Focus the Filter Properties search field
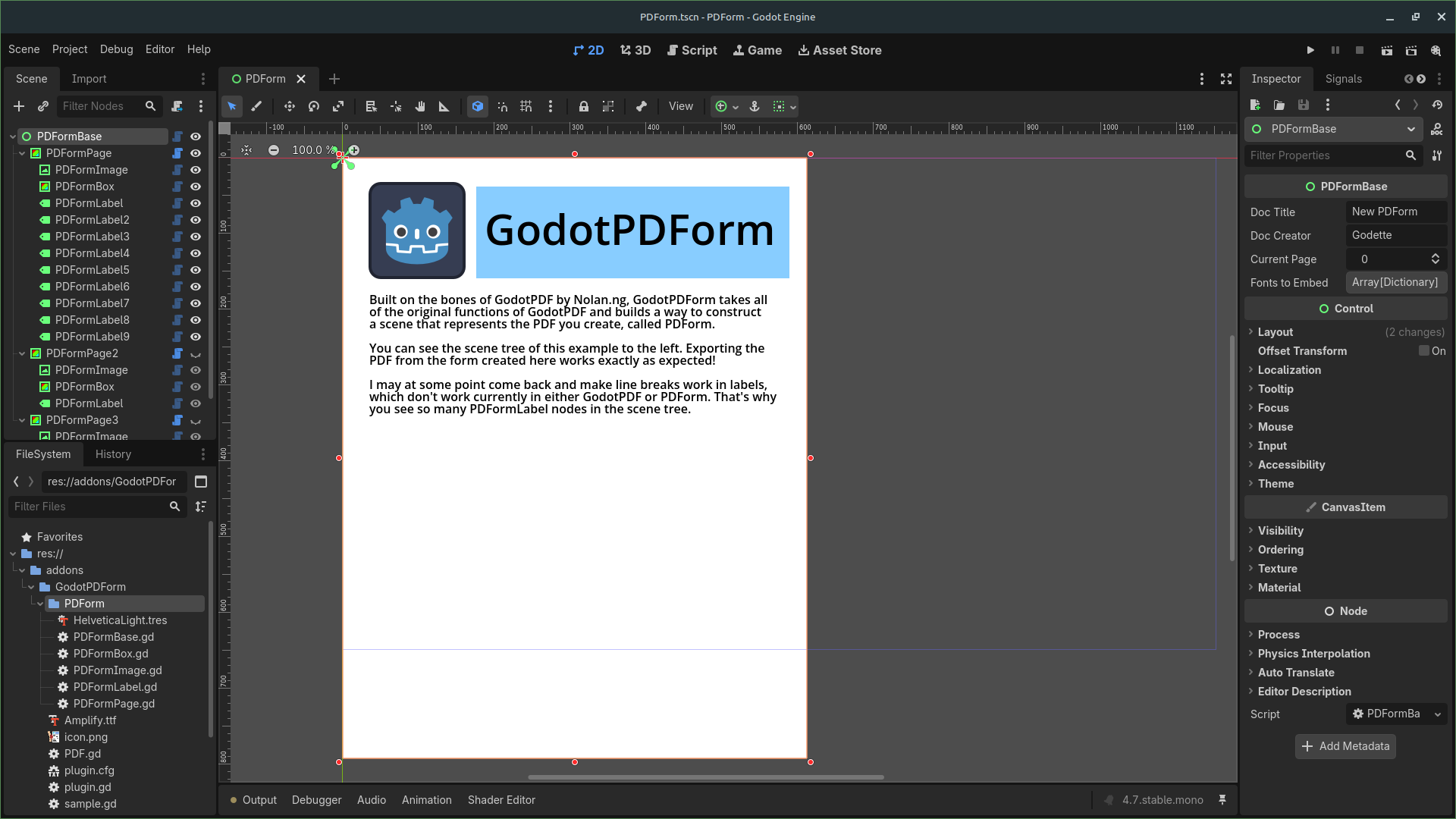The width and height of the screenshot is (1456, 819). [x=1334, y=155]
